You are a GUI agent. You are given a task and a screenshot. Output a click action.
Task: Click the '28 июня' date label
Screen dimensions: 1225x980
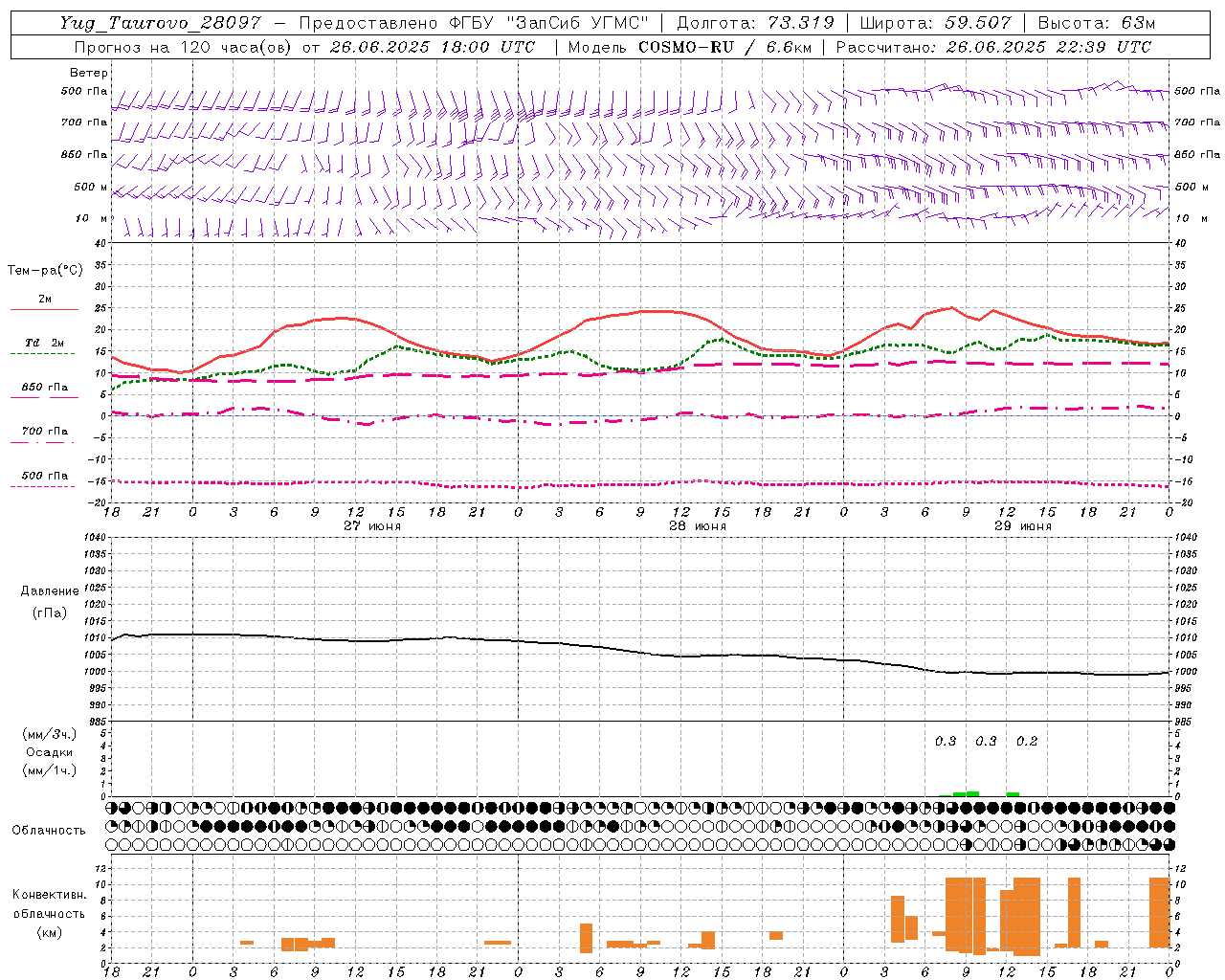click(698, 525)
